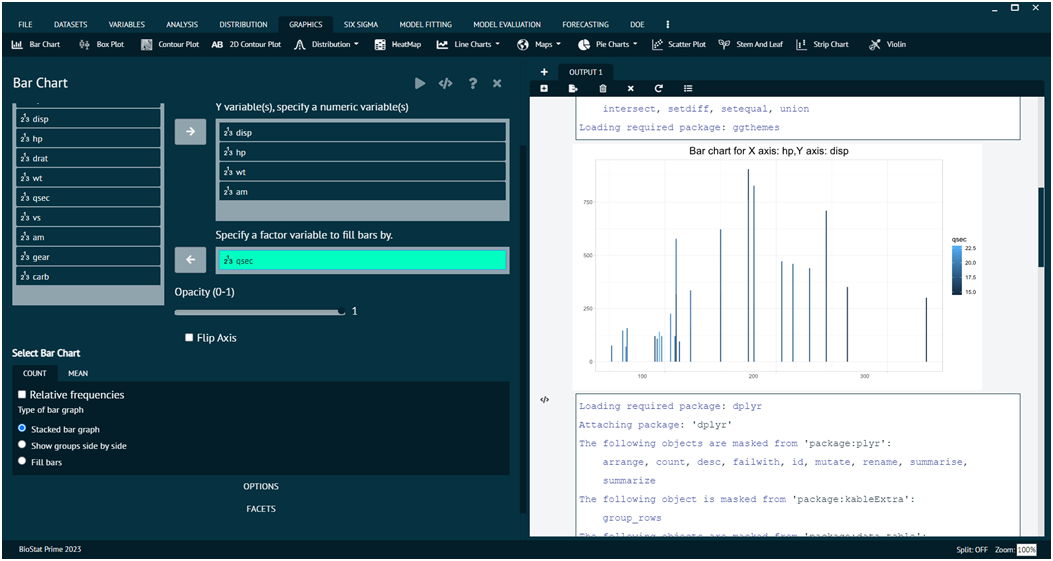This screenshot has height=561, width=1053.
Task: Add a new output tab with plus
Action: pos(544,72)
